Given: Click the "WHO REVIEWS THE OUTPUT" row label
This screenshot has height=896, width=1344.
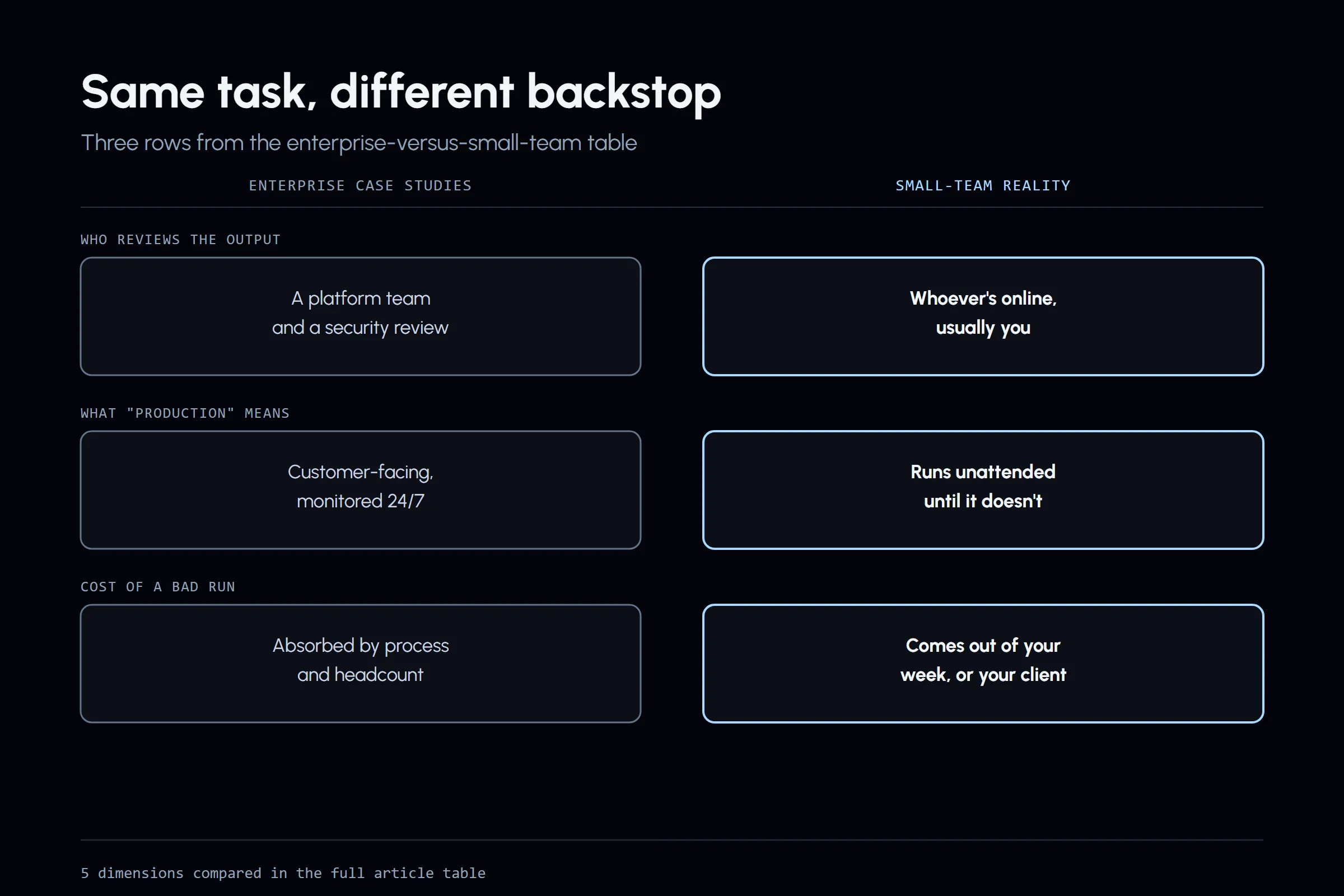Looking at the screenshot, I should (180, 240).
